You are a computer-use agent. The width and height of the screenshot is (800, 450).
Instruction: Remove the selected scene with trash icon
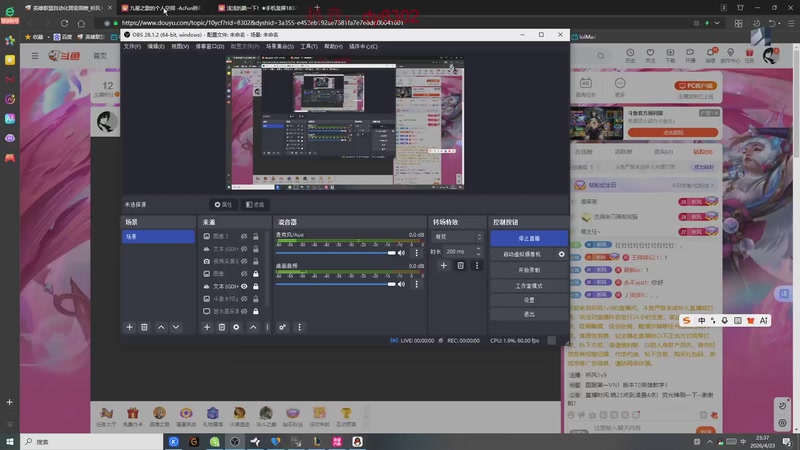(x=144, y=327)
